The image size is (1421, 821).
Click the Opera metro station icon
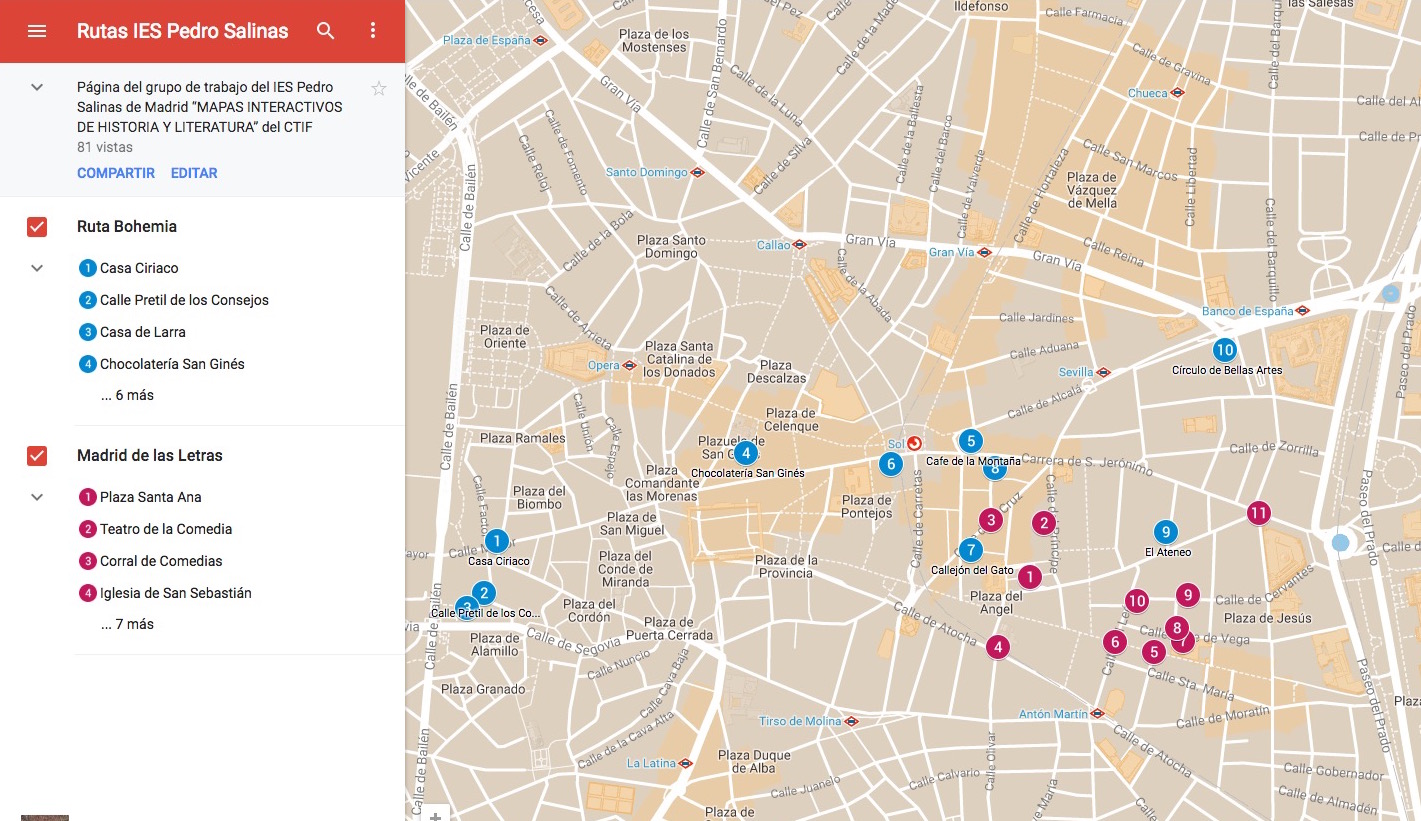pyautogui.click(x=629, y=365)
